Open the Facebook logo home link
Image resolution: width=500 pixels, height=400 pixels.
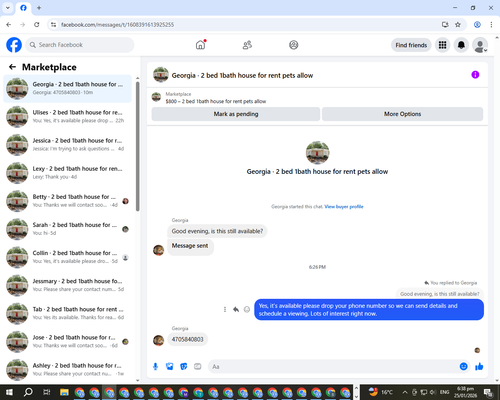coord(14,45)
